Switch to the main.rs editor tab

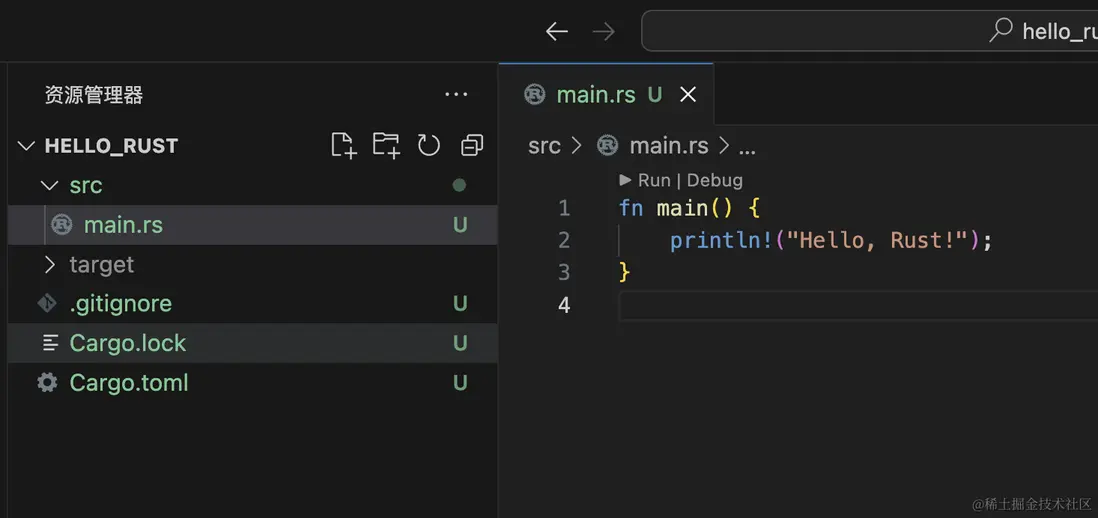click(595, 95)
